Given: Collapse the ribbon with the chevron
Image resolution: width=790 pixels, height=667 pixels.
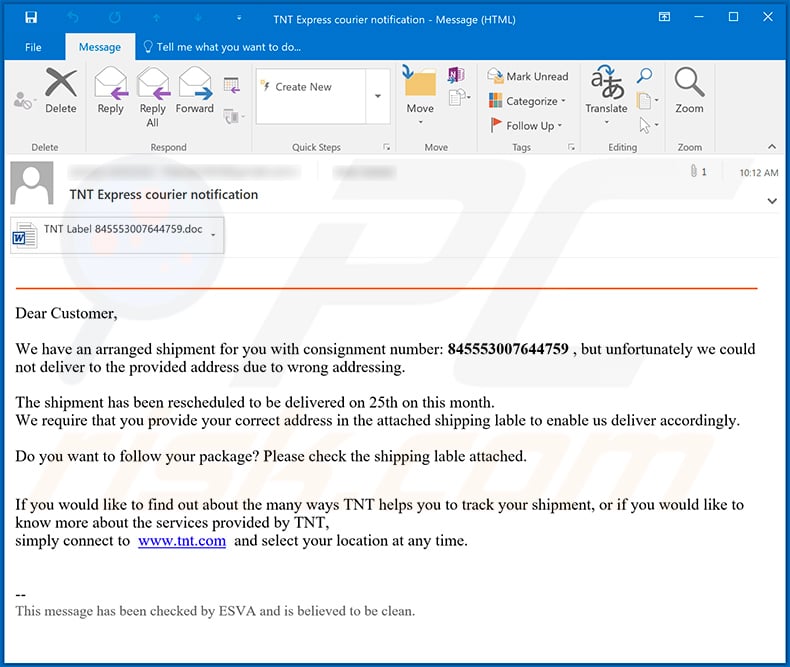Looking at the screenshot, I should [772, 147].
